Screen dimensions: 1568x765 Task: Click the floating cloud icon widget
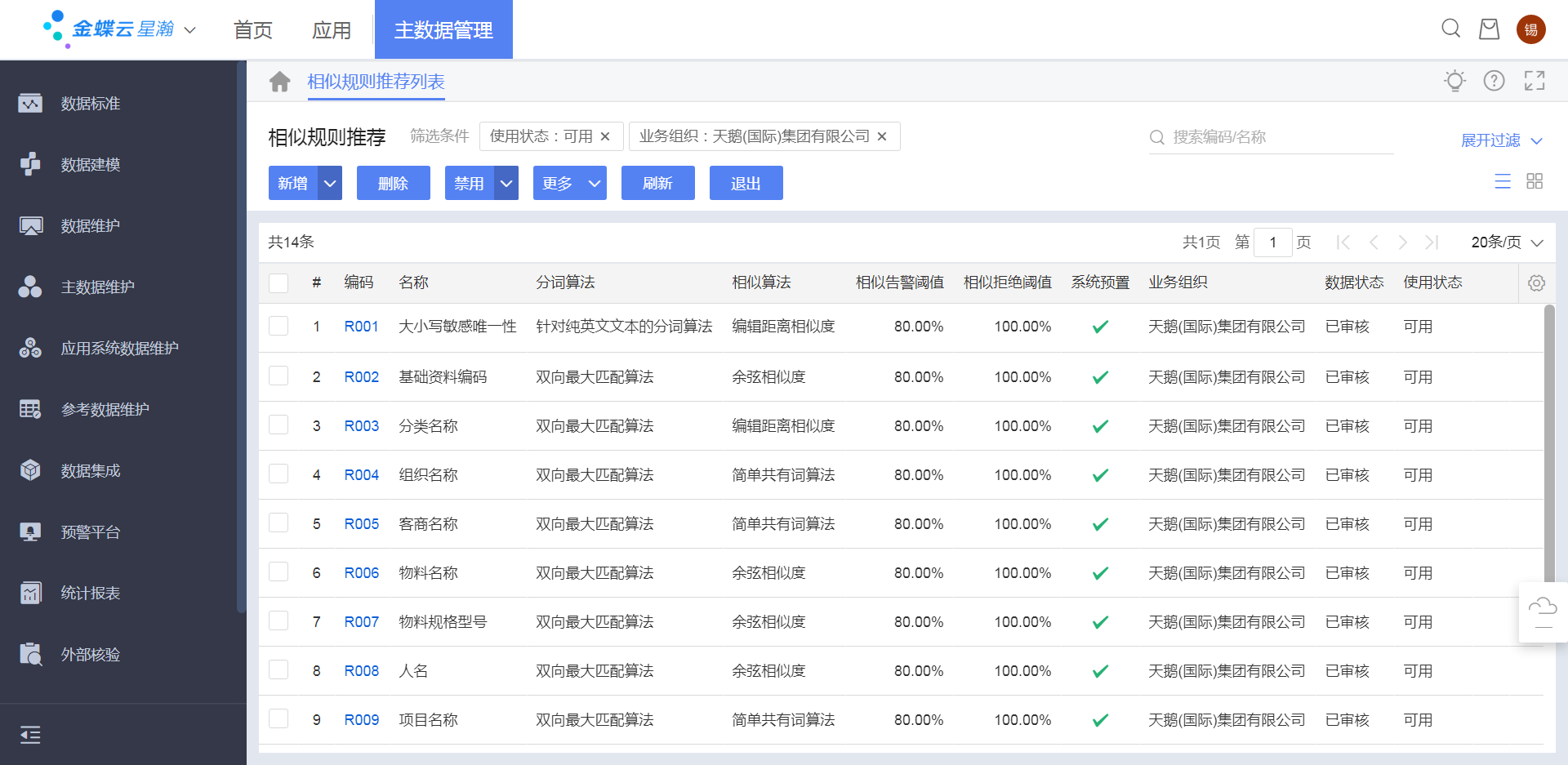(1543, 612)
